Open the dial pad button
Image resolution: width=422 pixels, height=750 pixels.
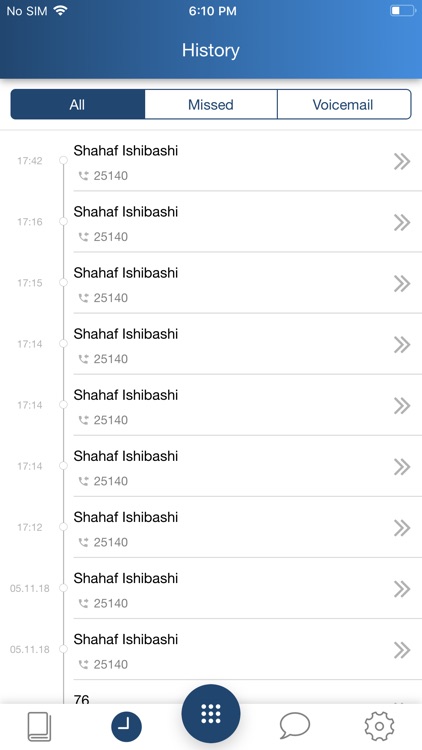tap(211, 714)
